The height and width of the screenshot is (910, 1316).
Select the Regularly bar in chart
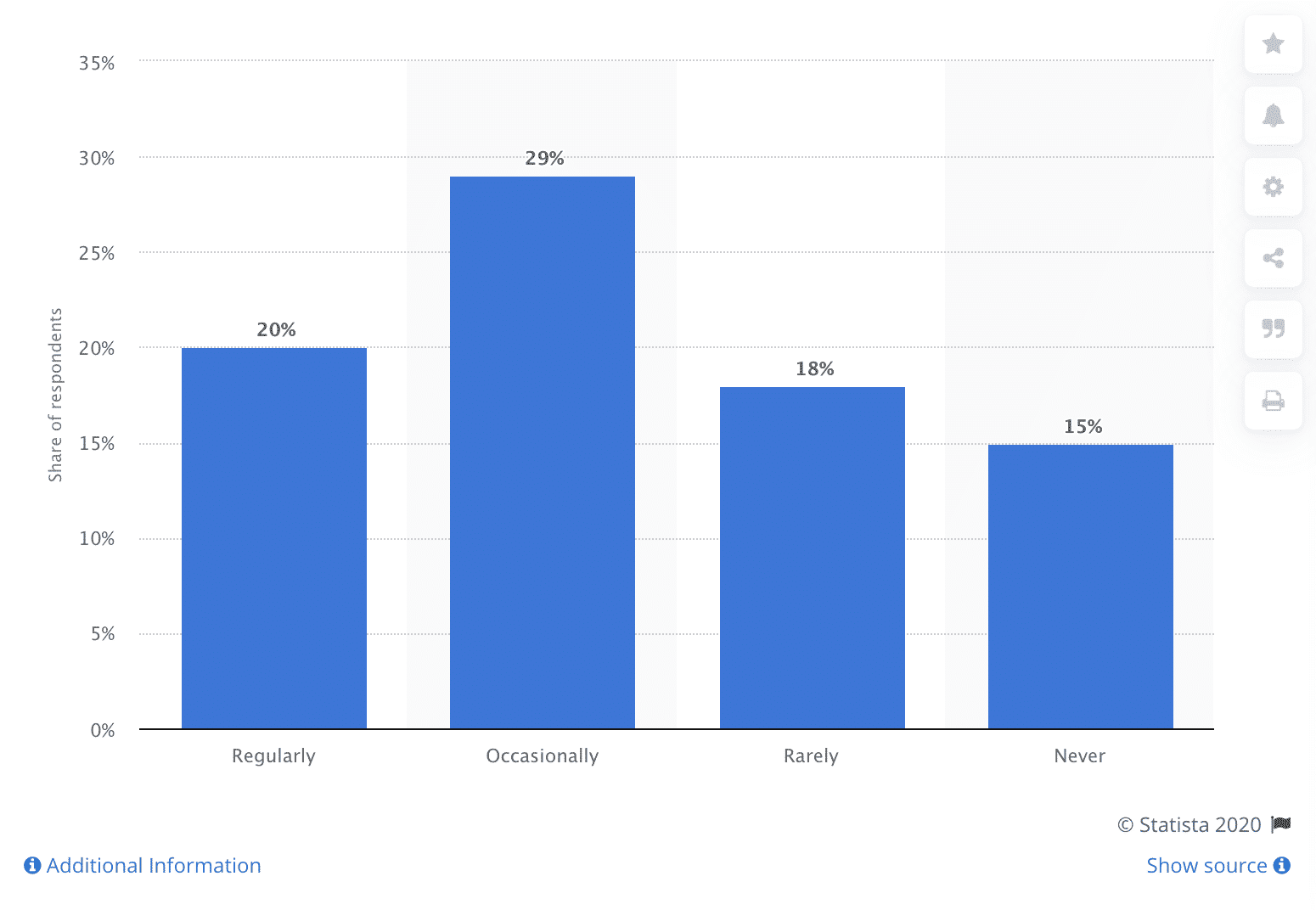point(274,538)
